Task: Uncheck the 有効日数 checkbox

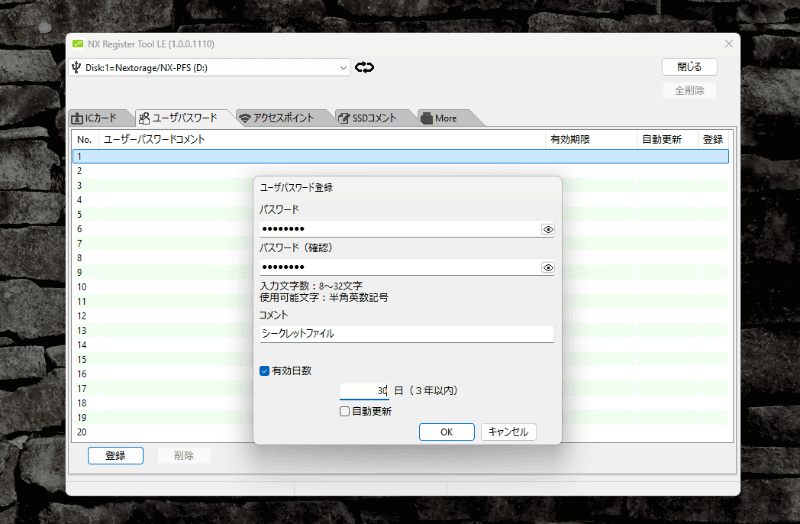Action: 264,371
